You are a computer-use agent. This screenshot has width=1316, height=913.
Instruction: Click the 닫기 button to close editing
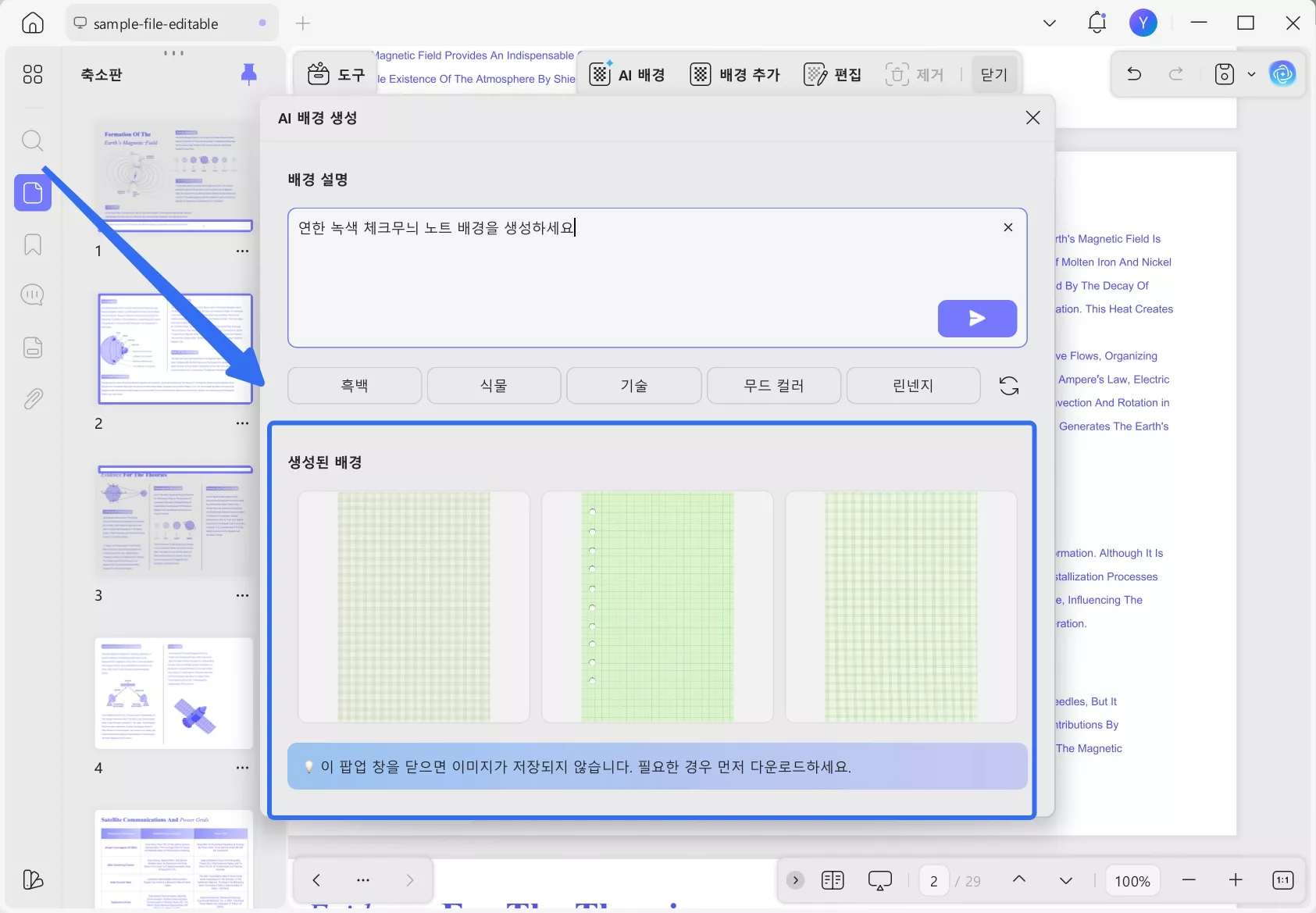[x=993, y=74]
